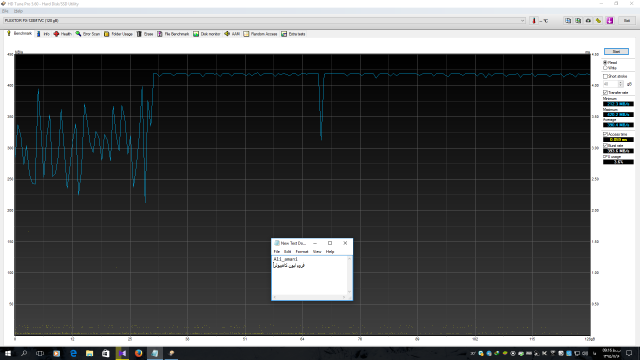Start the benchmark test

click(616, 52)
